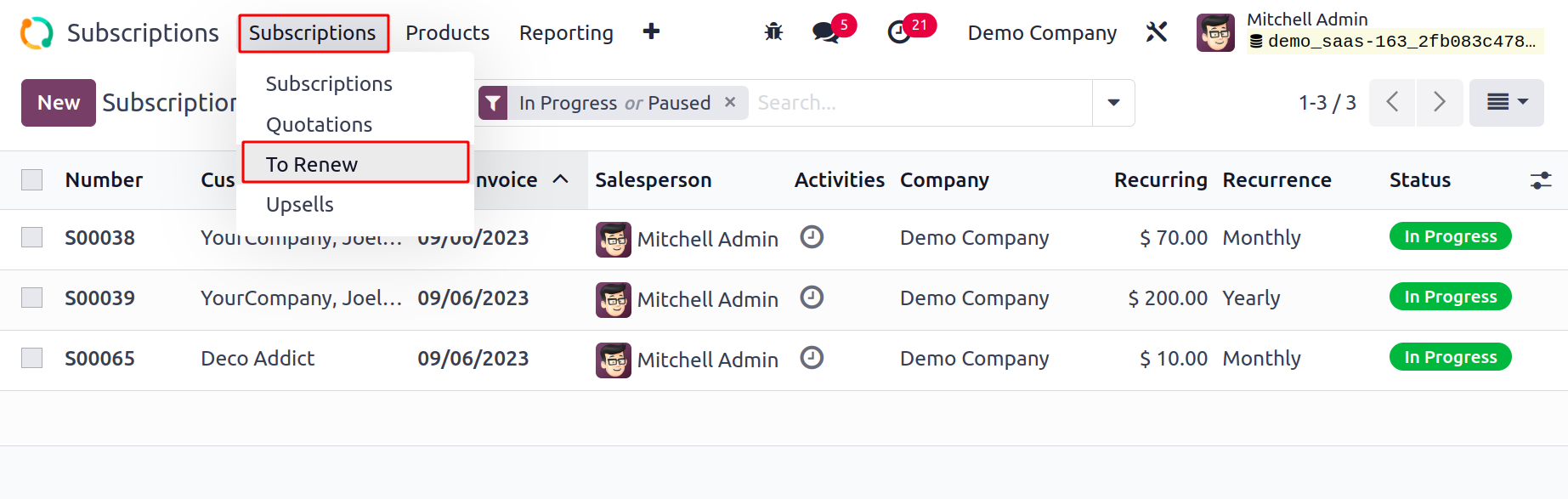
Task: Click the wrench and screwdriver tools icon
Action: click(1157, 32)
